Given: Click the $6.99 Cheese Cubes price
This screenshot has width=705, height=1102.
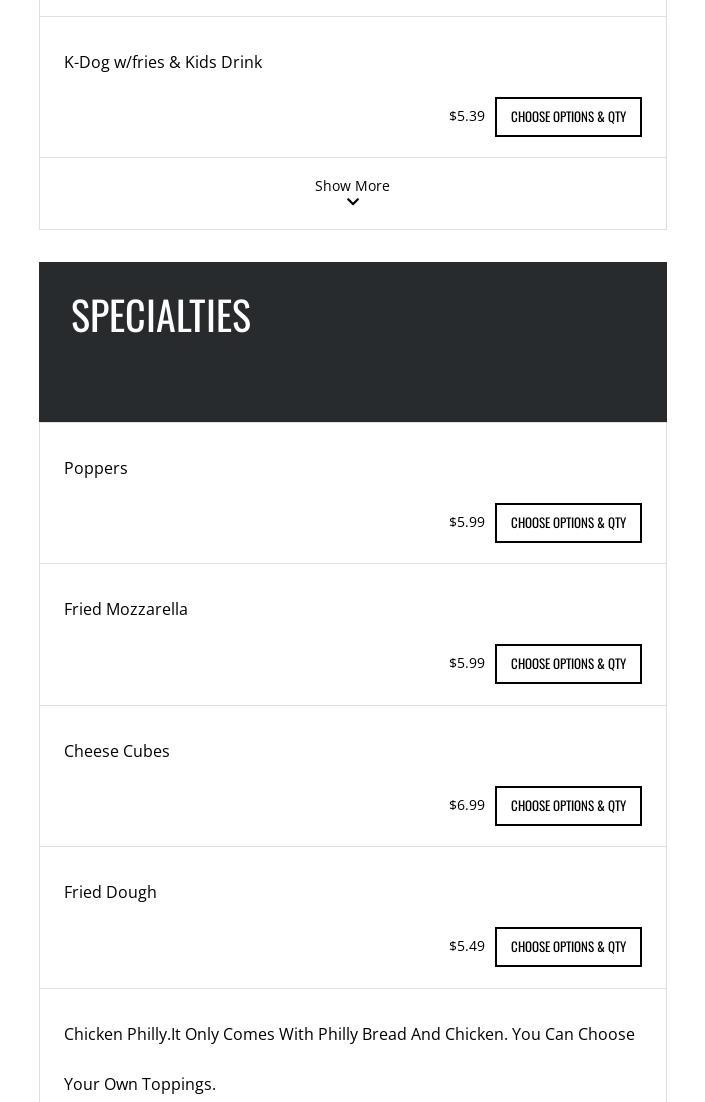Looking at the screenshot, I should point(467,805).
